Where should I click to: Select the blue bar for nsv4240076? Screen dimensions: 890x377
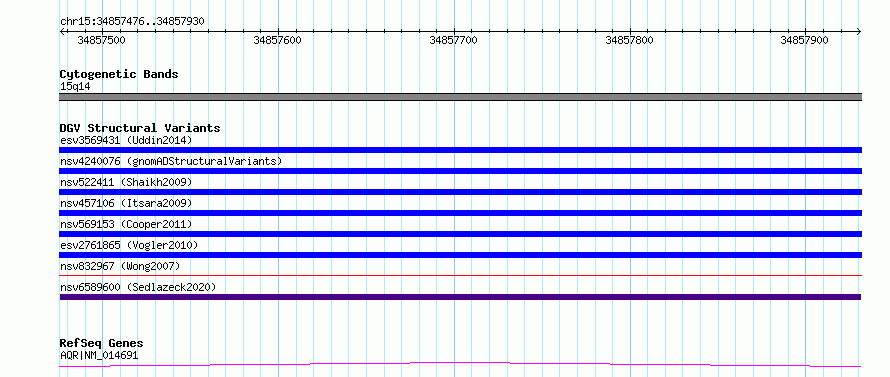460,171
